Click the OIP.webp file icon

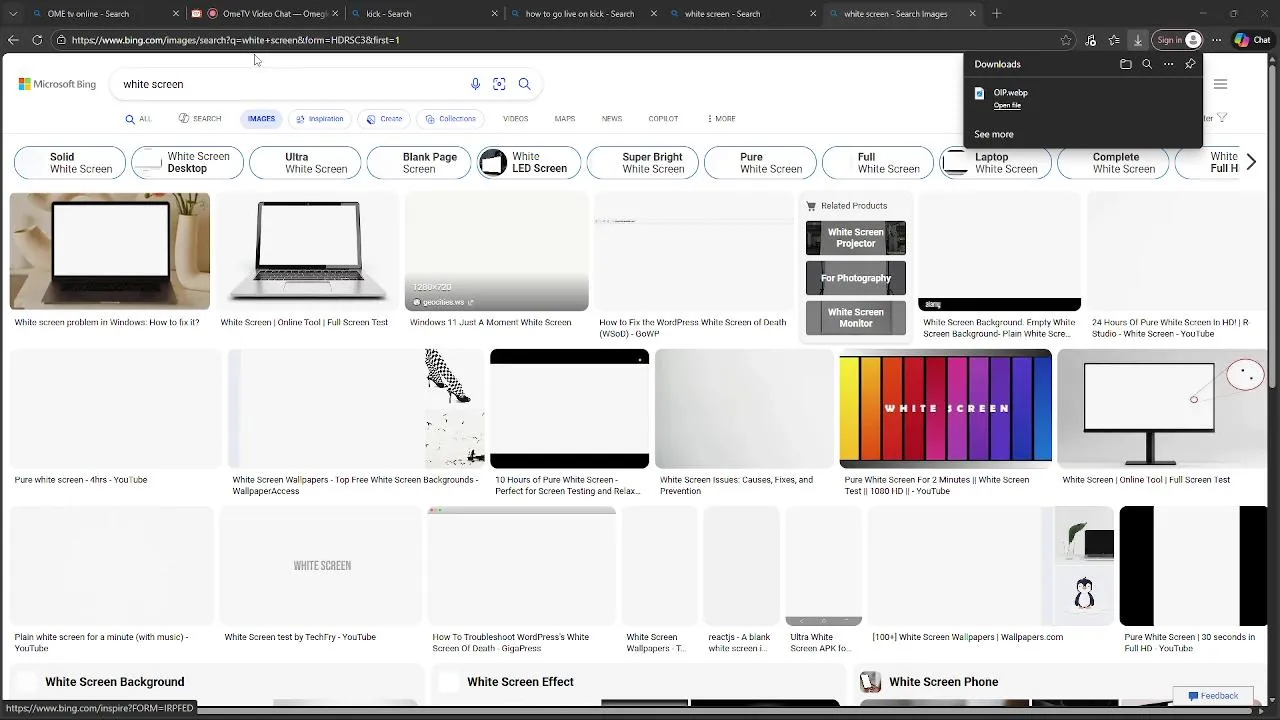980,93
